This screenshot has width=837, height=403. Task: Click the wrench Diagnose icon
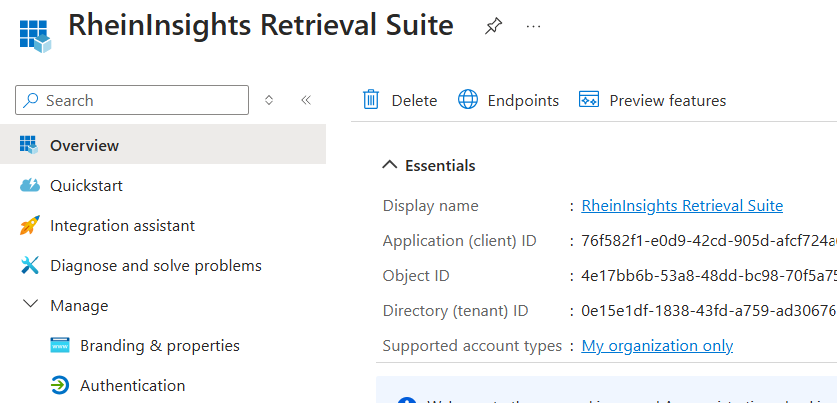29,265
